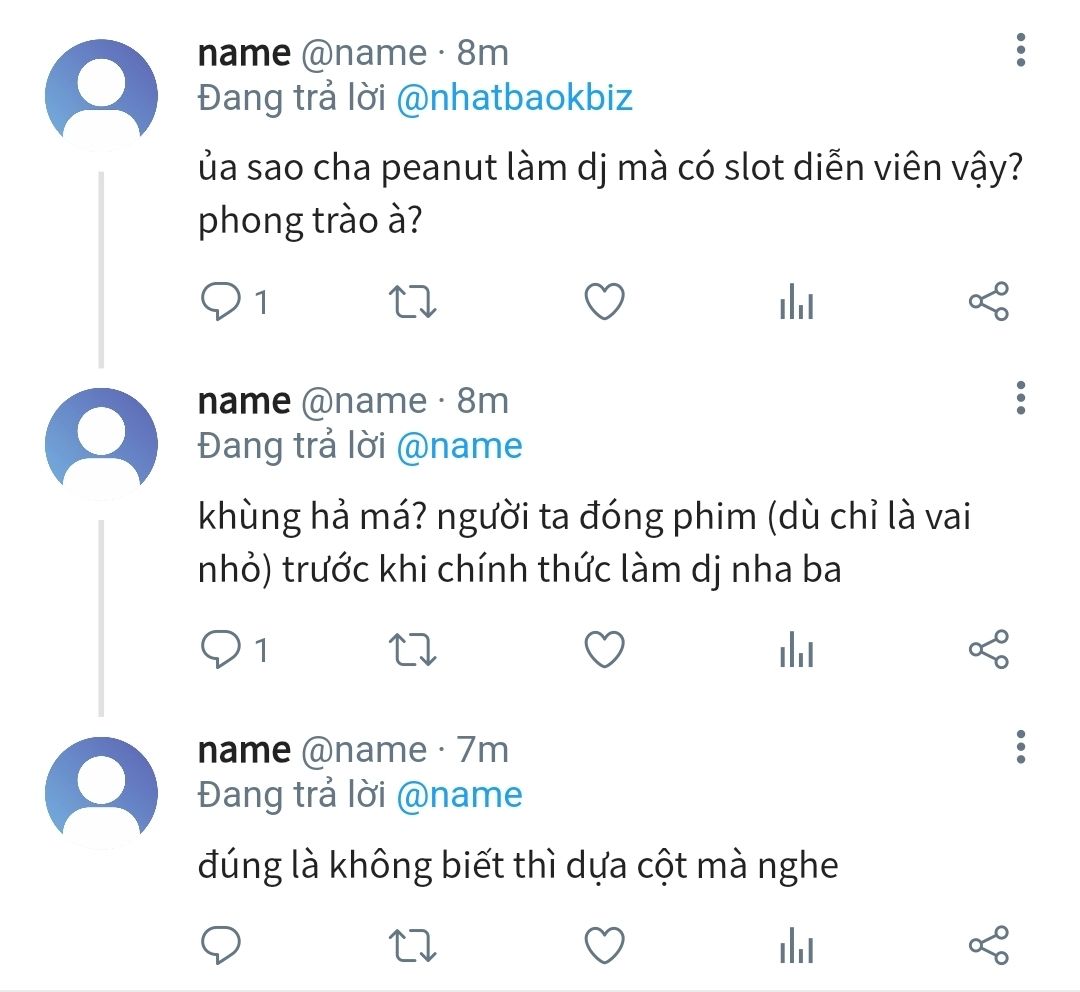Like the 'đúng là không biết' tweet

(x=604, y=944)
